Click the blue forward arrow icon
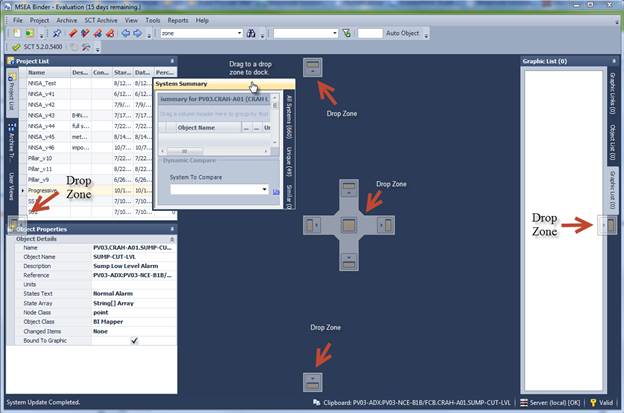 click(x=139, y=33)
